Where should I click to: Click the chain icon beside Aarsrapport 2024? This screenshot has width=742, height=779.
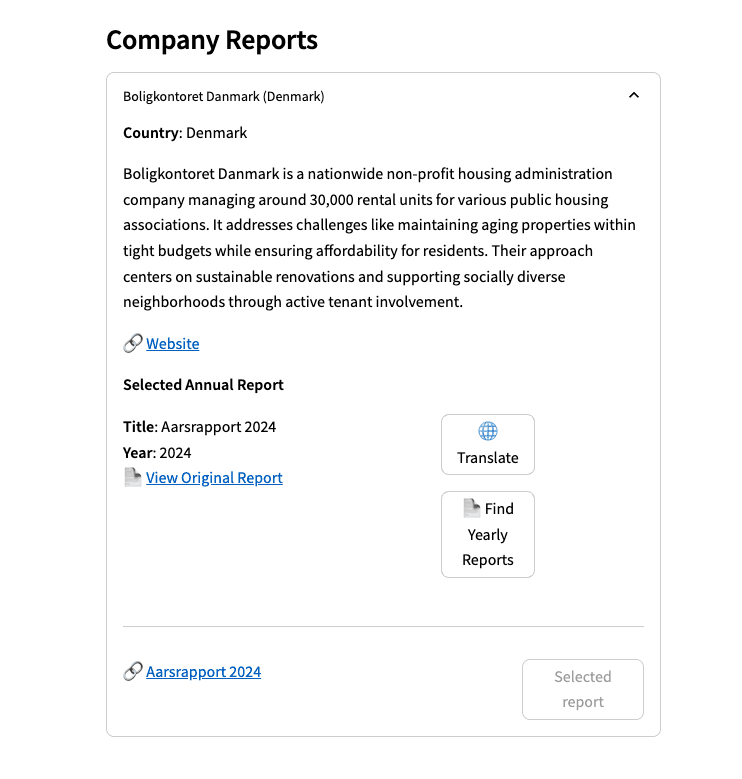[133, 671]
